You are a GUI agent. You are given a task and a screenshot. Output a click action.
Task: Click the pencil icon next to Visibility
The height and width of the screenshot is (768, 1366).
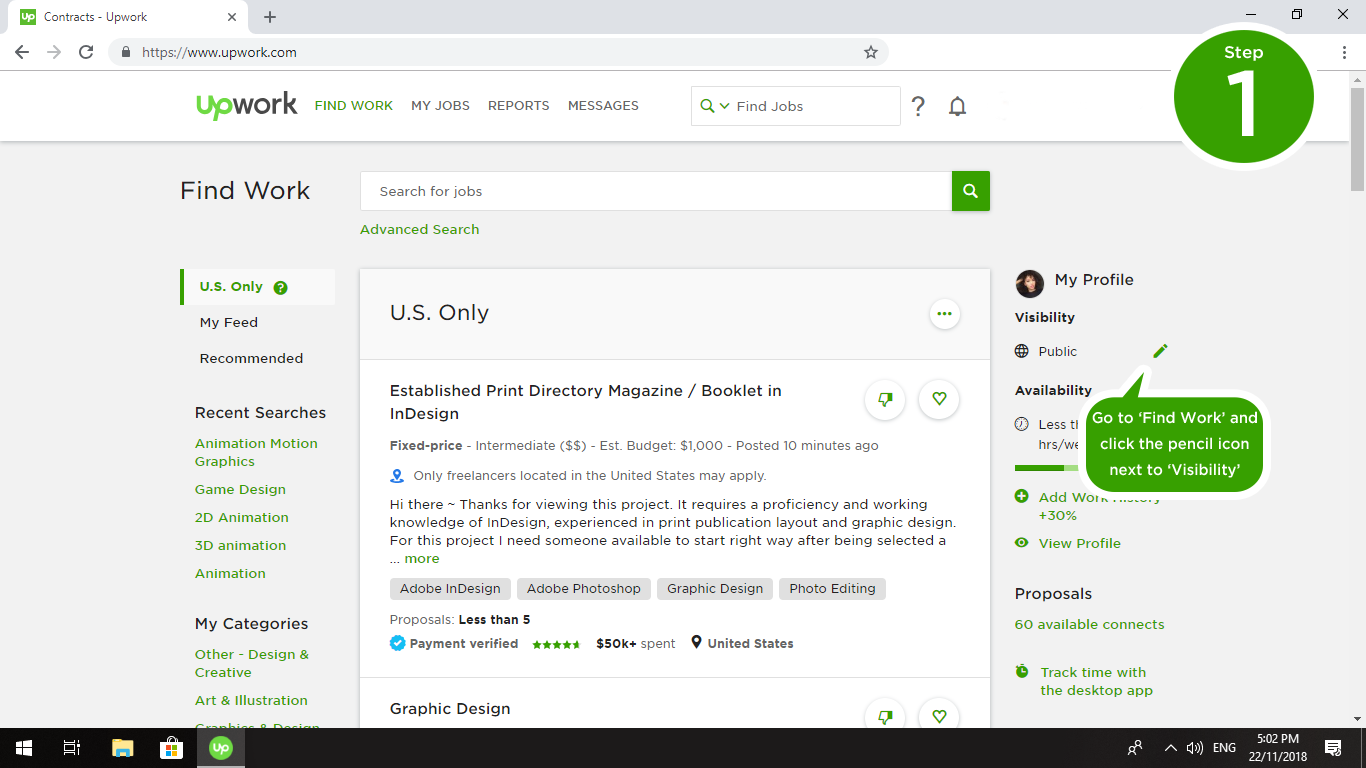coord(1160,351)
